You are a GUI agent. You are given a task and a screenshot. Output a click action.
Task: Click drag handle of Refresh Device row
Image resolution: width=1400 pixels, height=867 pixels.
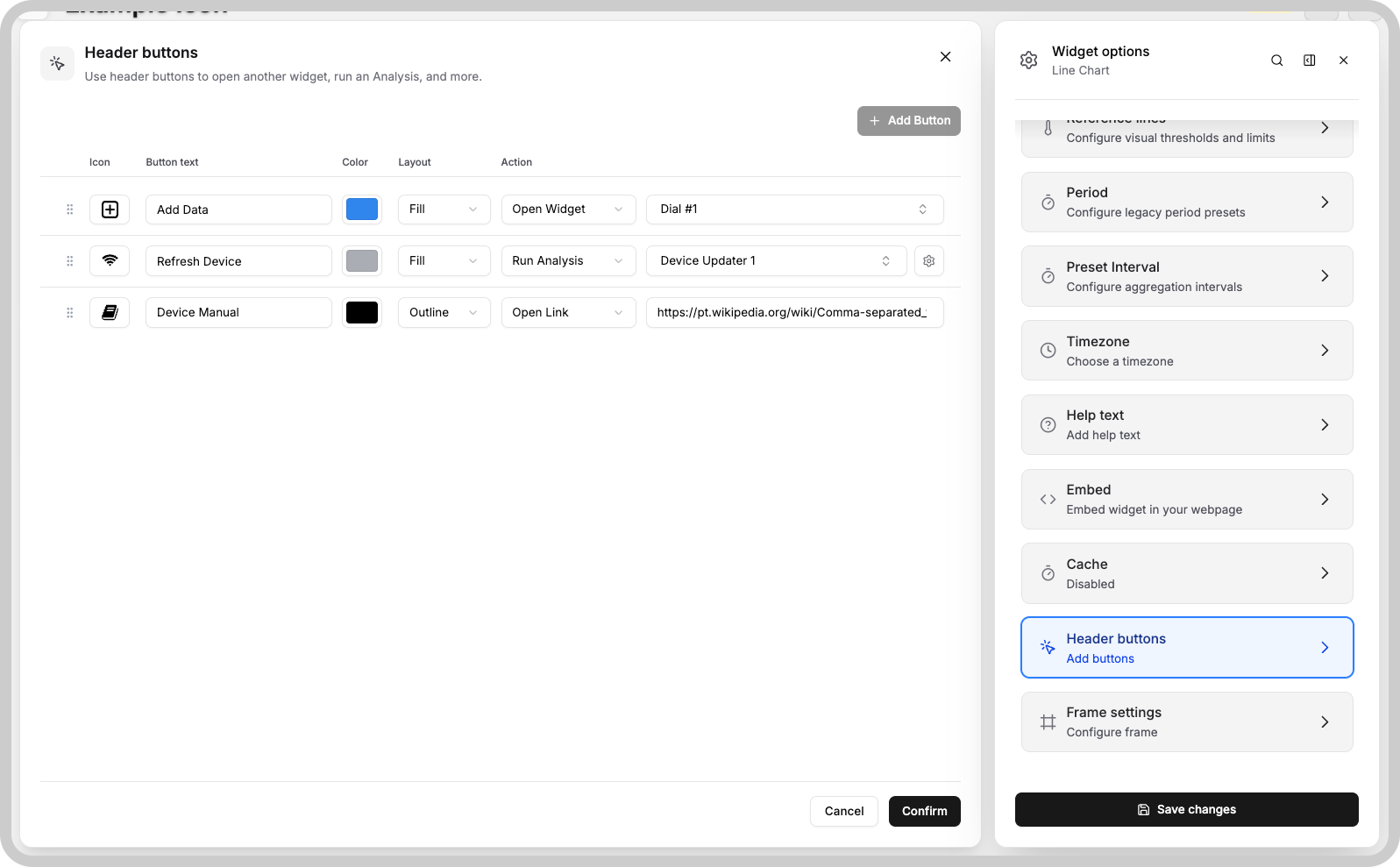coord(70,261)
